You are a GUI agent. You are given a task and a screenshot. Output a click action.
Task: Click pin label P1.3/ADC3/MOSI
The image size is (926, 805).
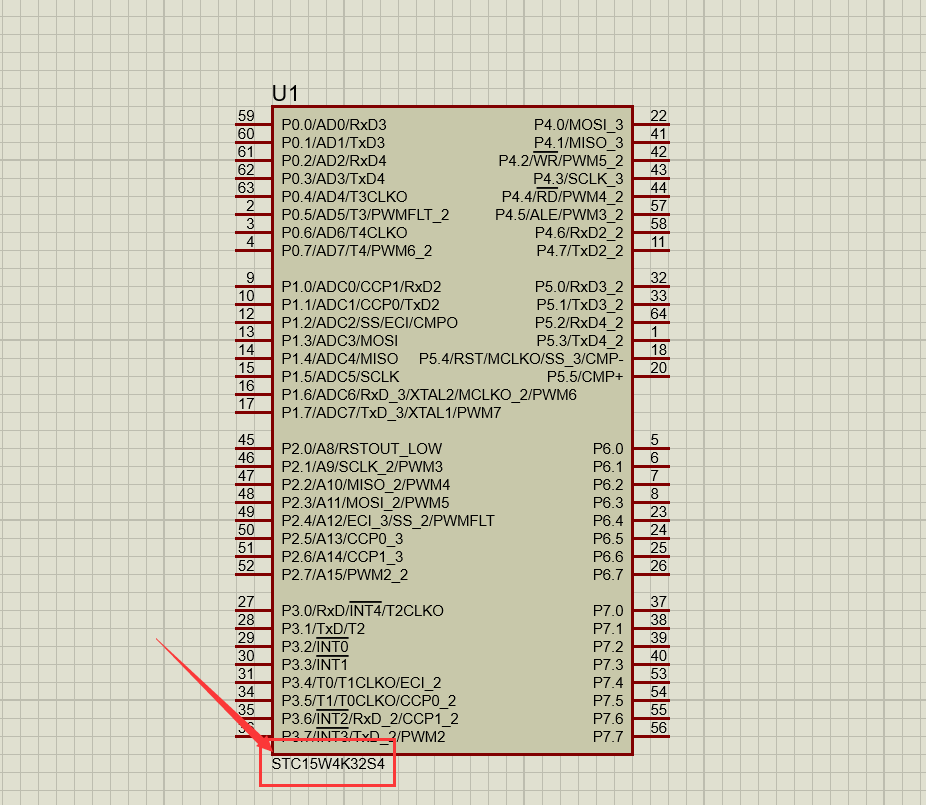pos(340,341)
